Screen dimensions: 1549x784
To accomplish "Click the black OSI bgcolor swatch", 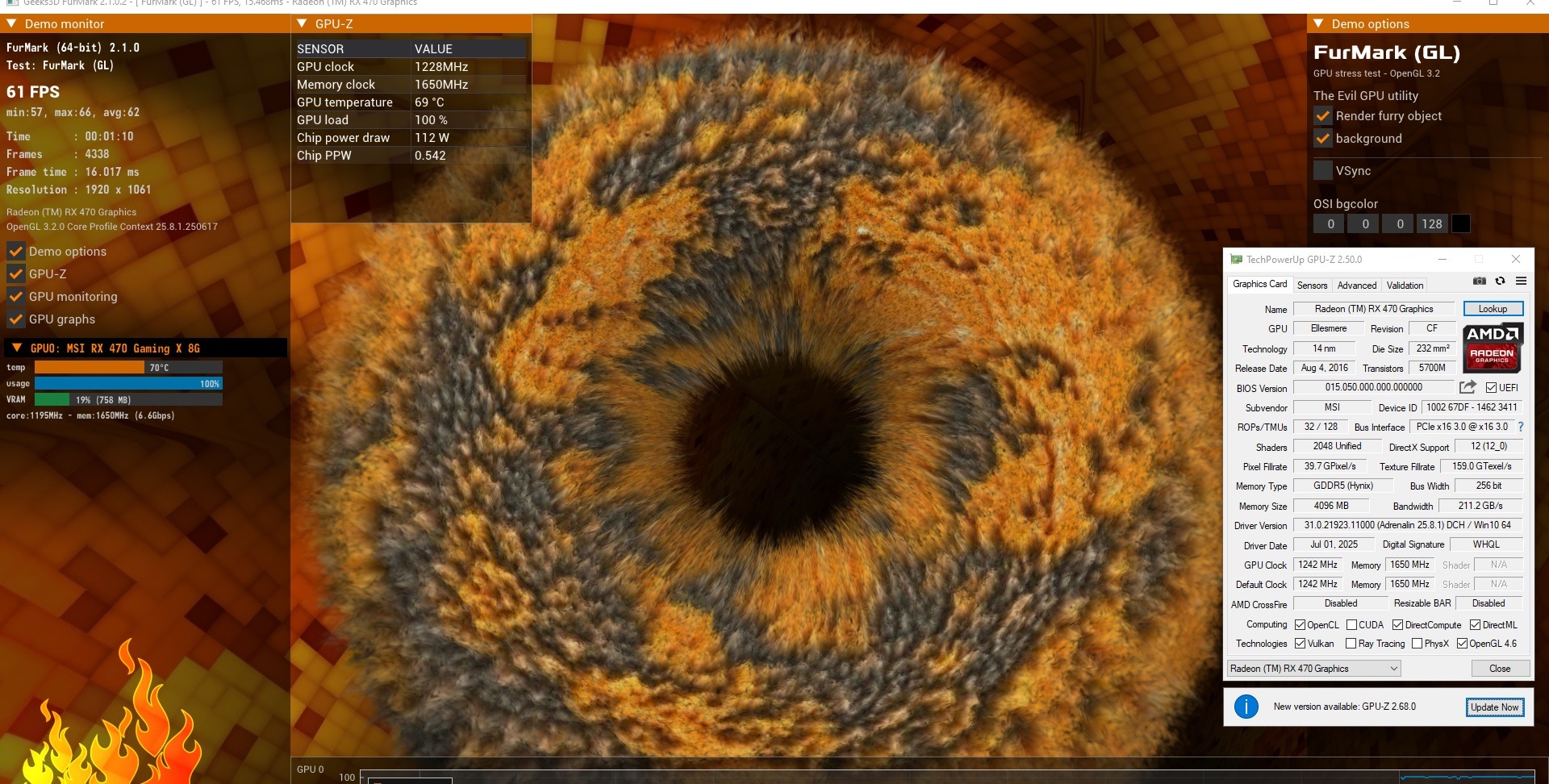I will click(x=1460, y=224).
